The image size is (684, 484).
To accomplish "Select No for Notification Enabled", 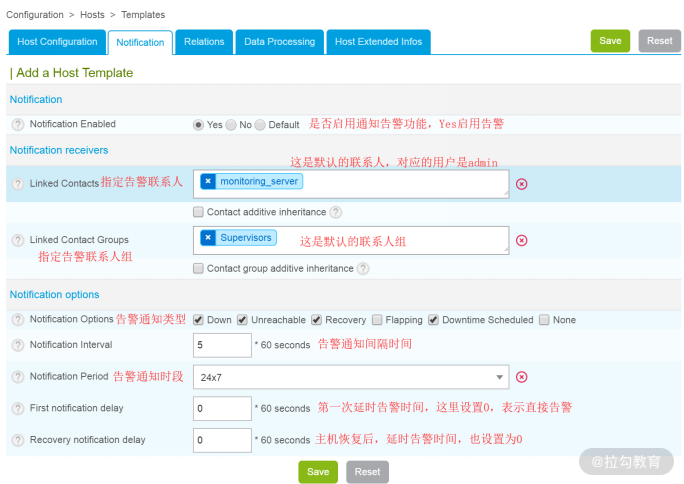I will [231, 125].
